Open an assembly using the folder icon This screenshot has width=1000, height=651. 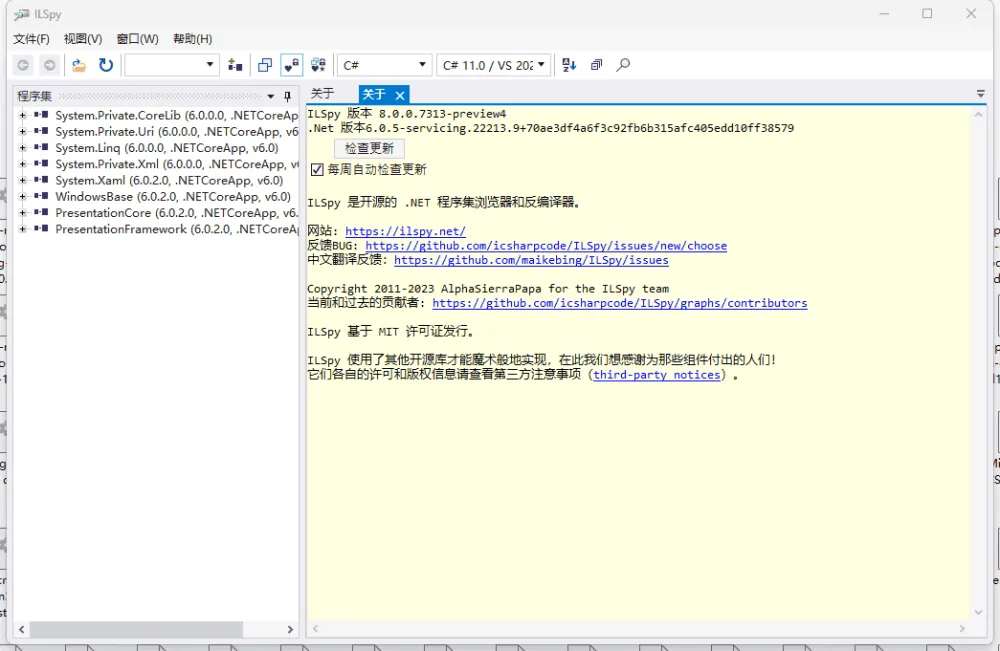79,64
